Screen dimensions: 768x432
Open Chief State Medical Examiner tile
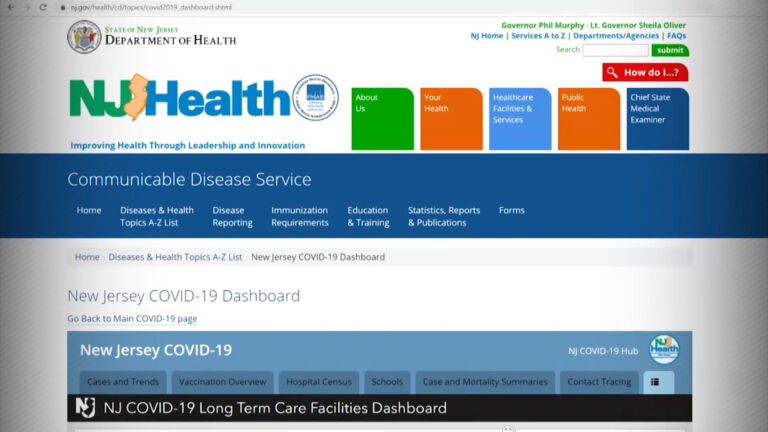point(658,119)
